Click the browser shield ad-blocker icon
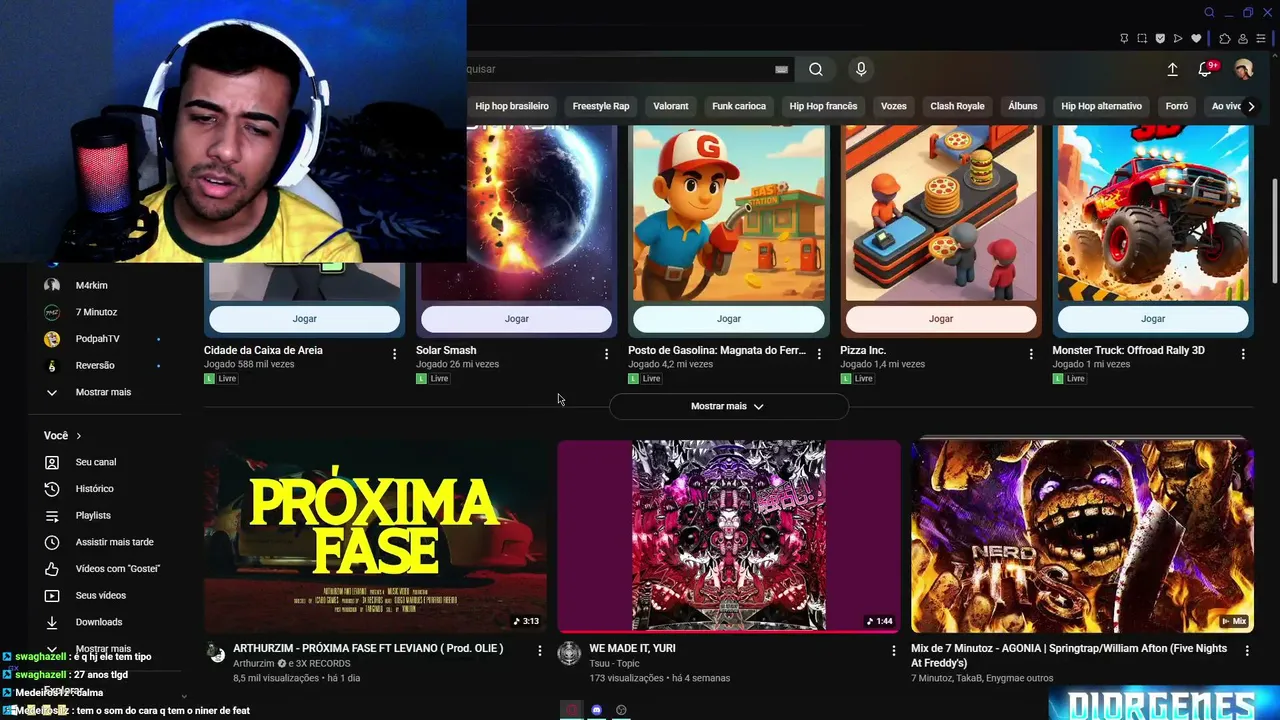Screen dimensions: 1280x720 coord(1160,39)
